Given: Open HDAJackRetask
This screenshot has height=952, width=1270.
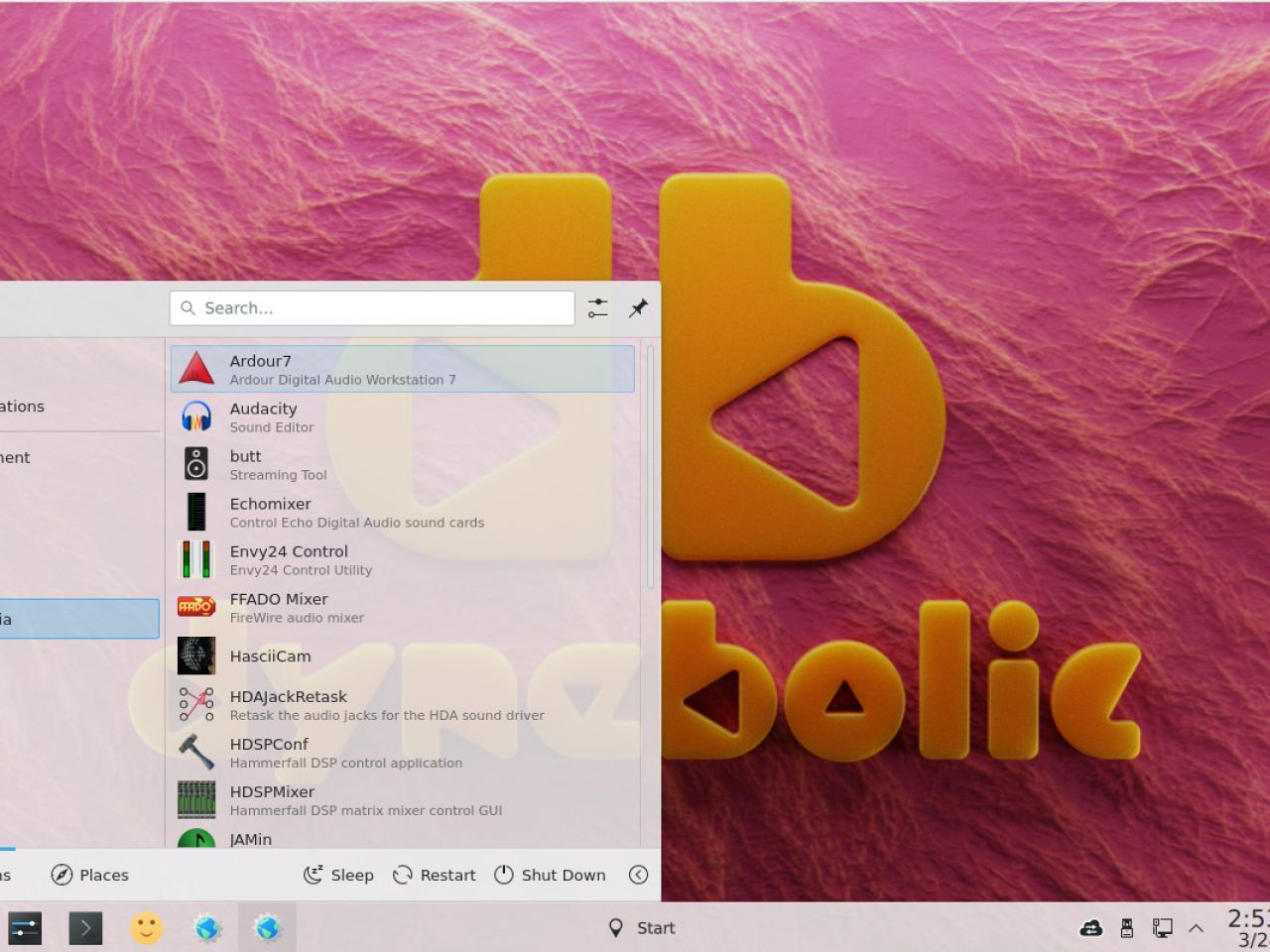Looking at the screenshot, I should (402, 704).
